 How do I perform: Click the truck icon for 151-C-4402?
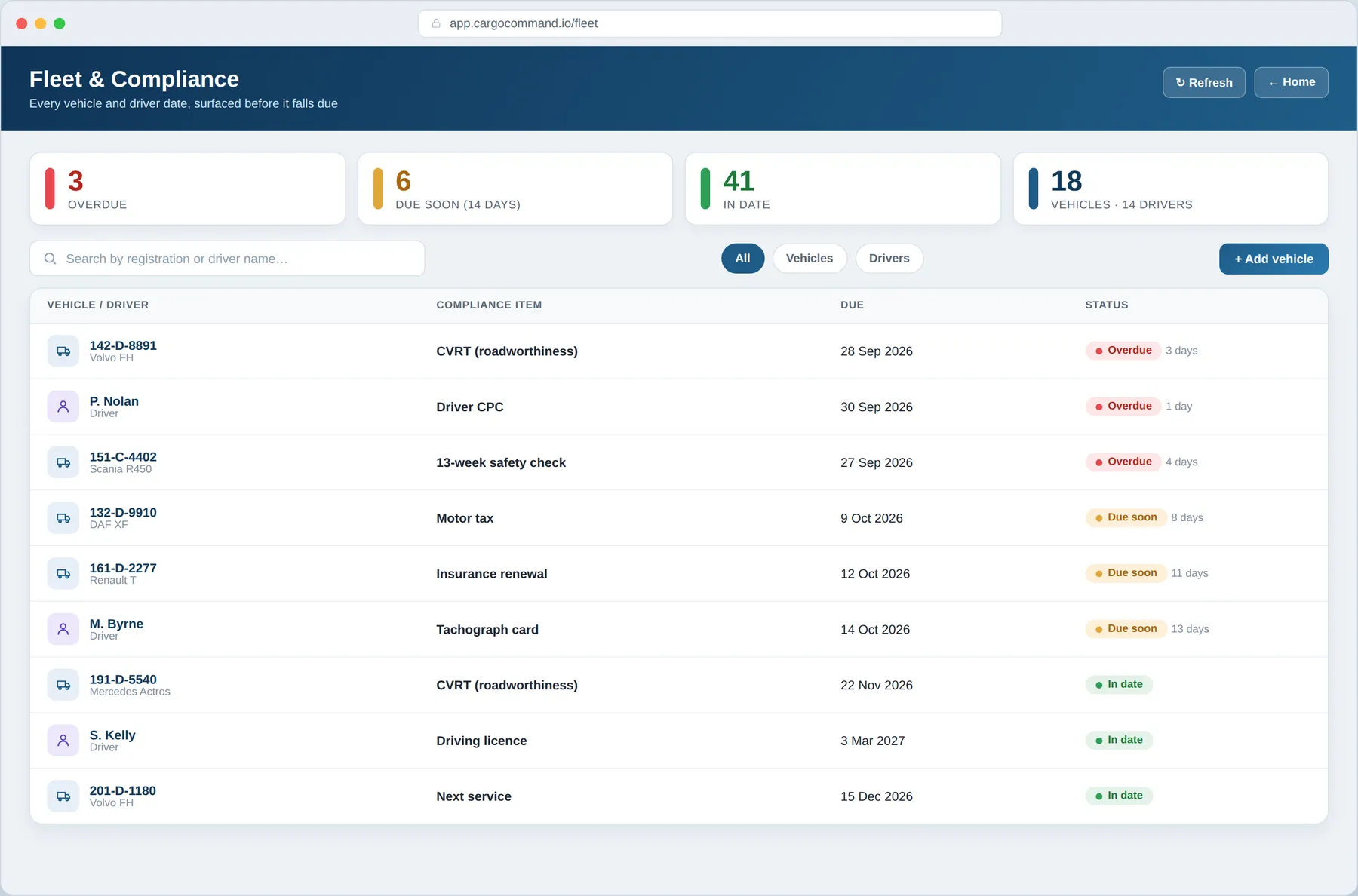tap(63, 462)
